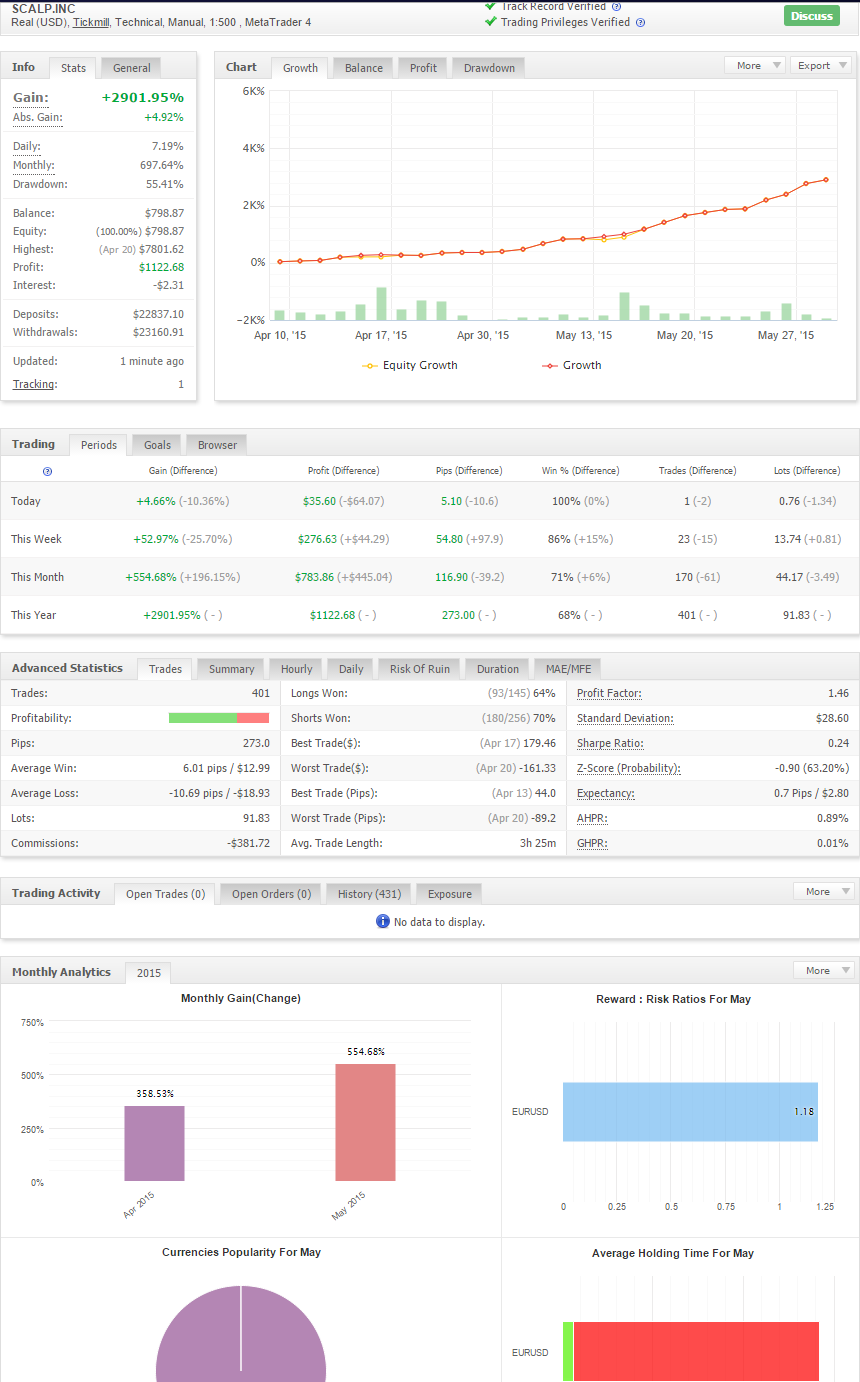Click the Drawdown value 55.41%
Viewport: 860px width, 1382px height.
coord(165,184)
